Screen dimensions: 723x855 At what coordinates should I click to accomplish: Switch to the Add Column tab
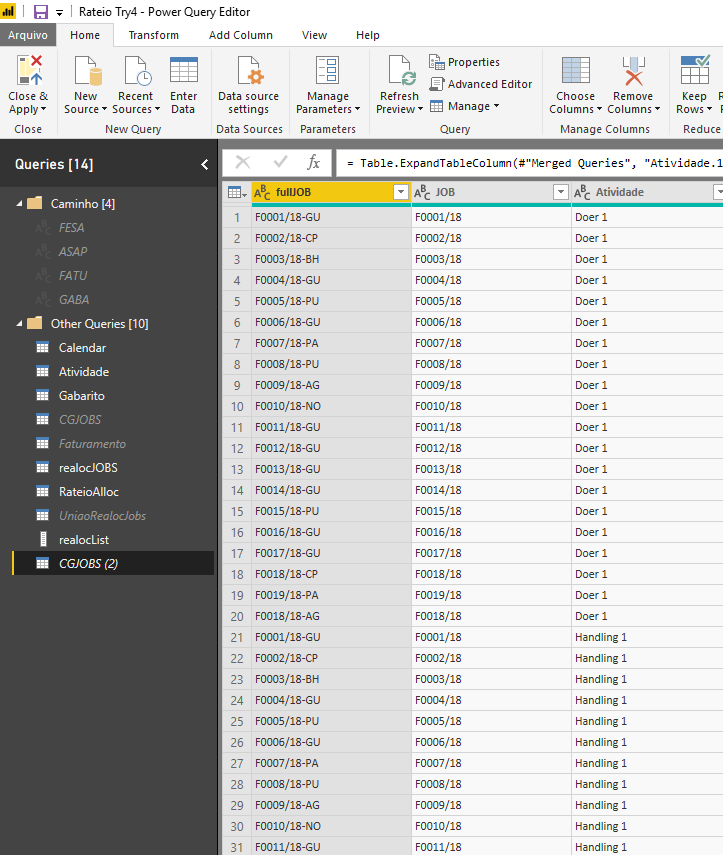(x=240, y=35)
